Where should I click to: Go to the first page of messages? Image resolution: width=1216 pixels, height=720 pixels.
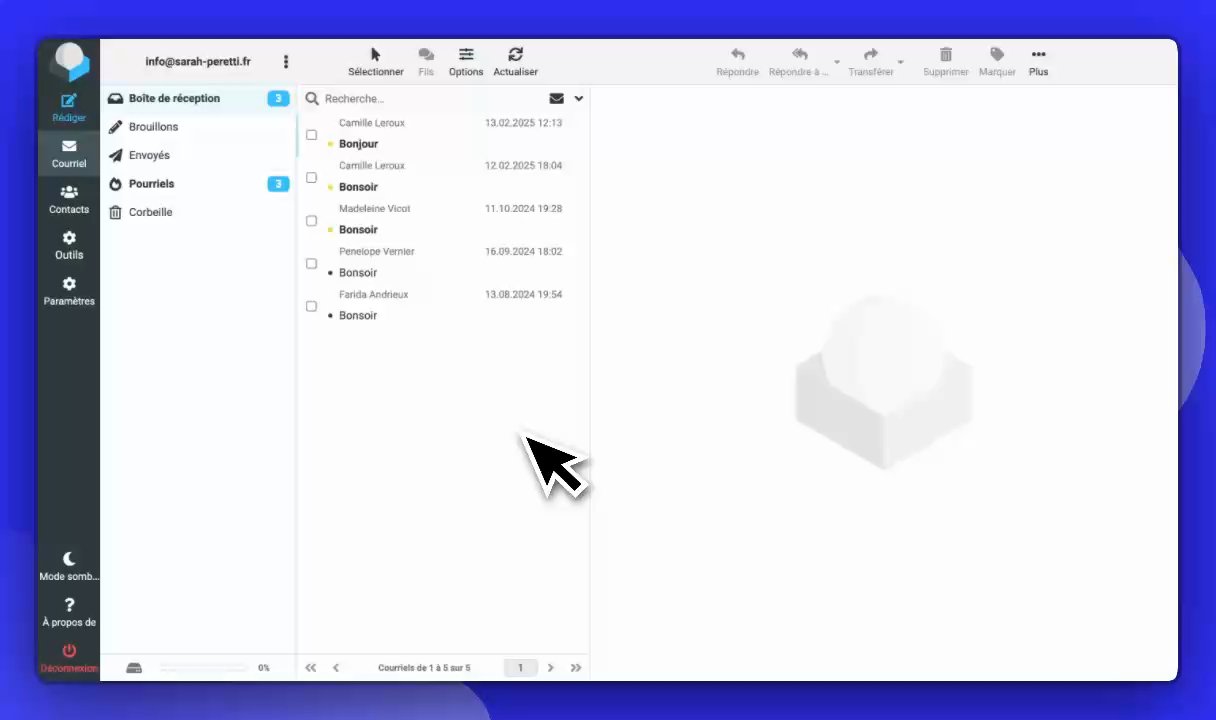[x=311, y=668]
